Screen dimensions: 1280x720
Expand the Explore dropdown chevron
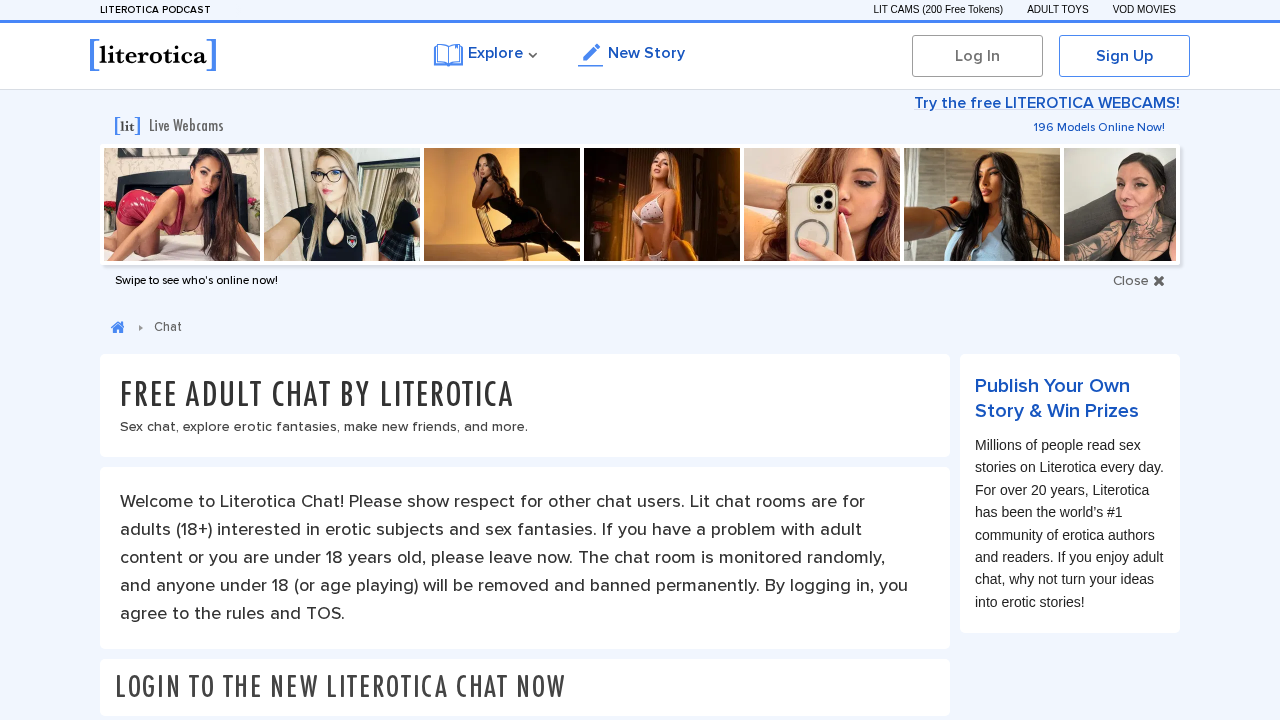tap(533, 55)
